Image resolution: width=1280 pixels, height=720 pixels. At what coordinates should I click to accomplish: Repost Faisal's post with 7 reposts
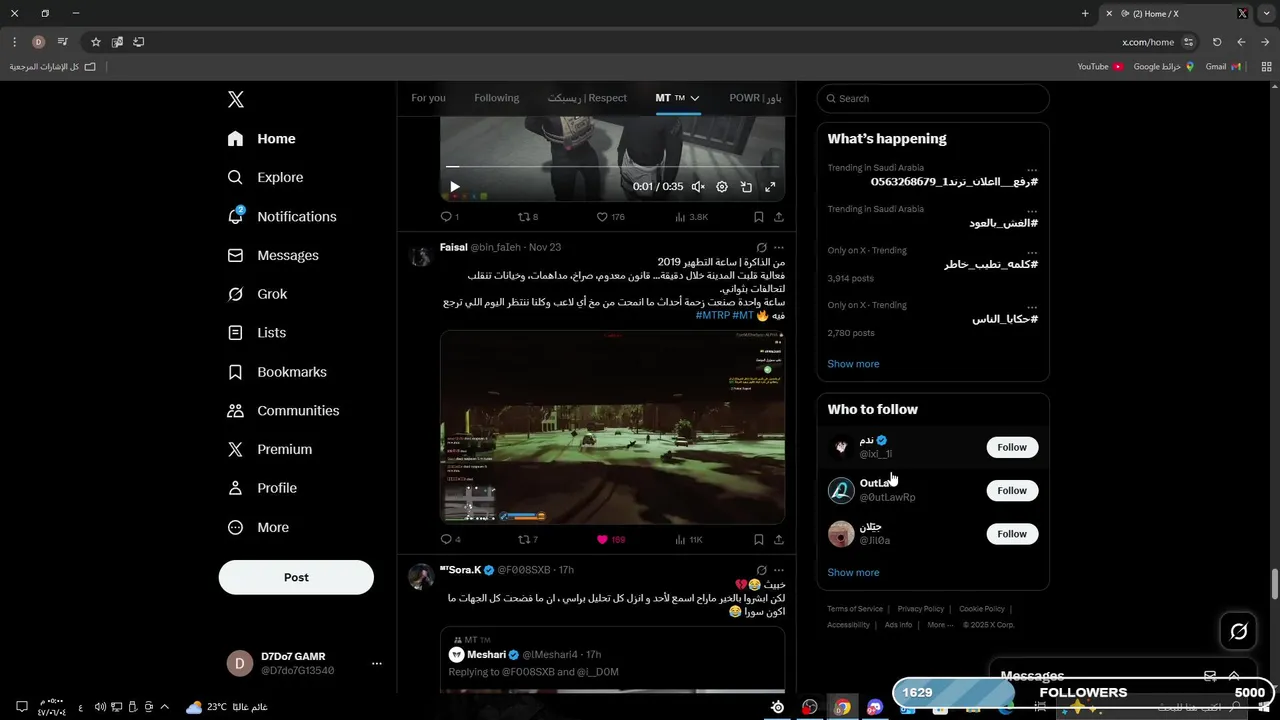pos(527,539)
